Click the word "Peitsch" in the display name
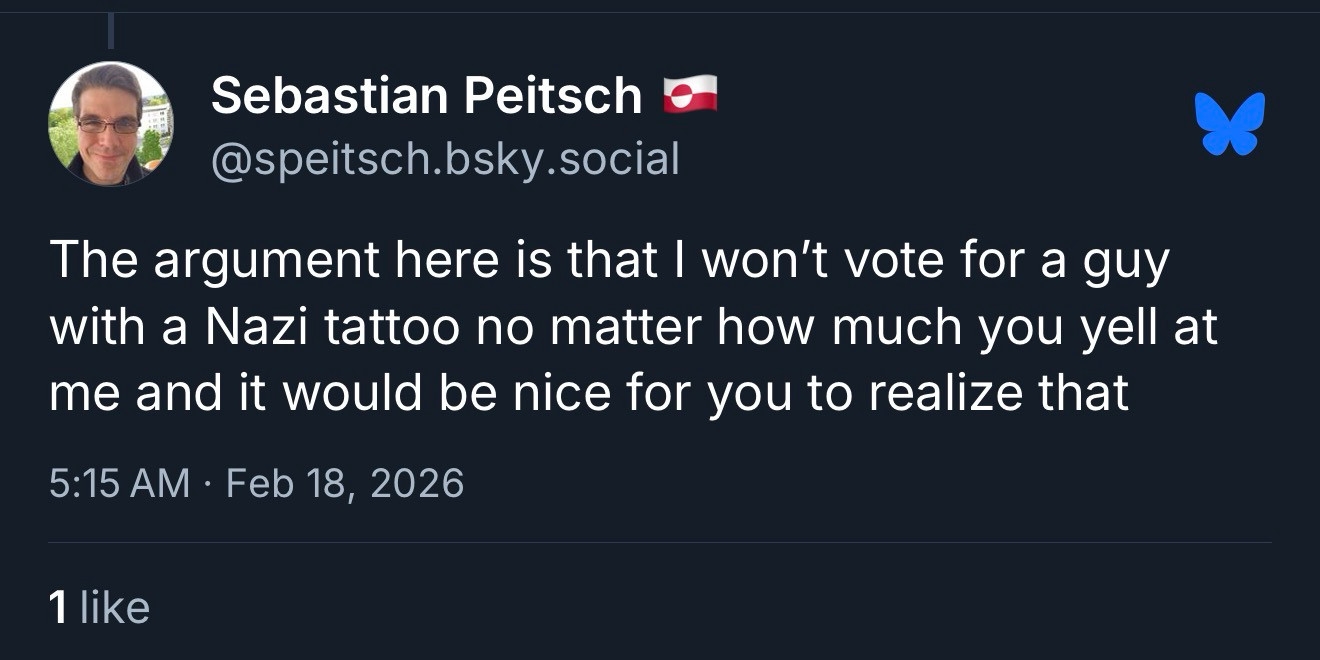The image size is (1320, 660). click(x=553, y=96)
